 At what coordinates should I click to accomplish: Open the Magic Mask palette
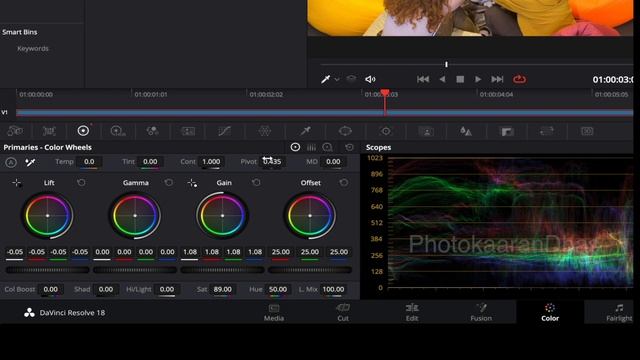point(426,131)
